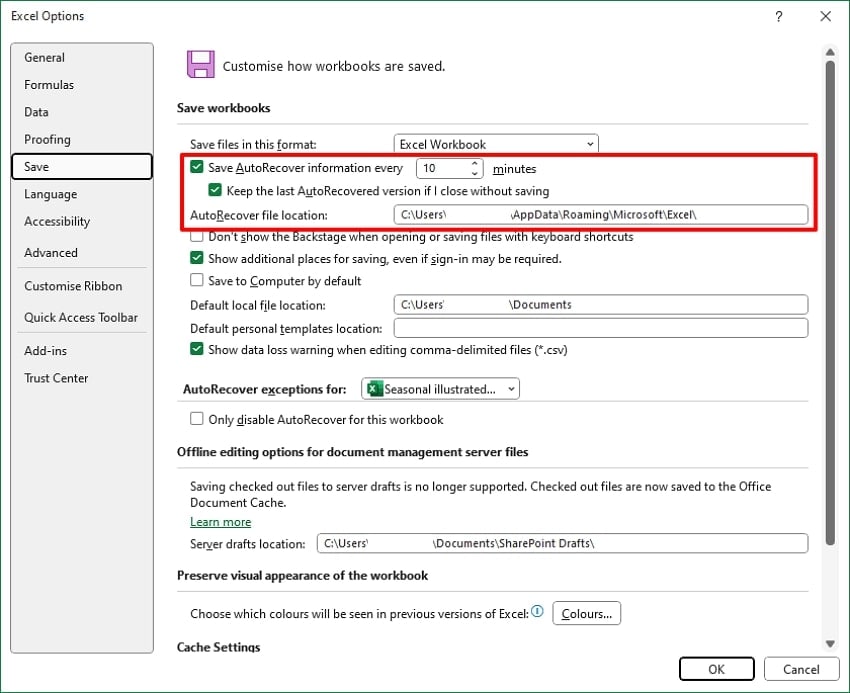Switch to the General options category

coord(44,57)
